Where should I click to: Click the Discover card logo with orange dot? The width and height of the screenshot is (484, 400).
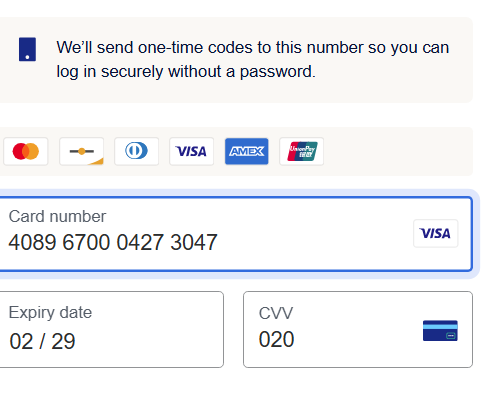coord(81,151)
